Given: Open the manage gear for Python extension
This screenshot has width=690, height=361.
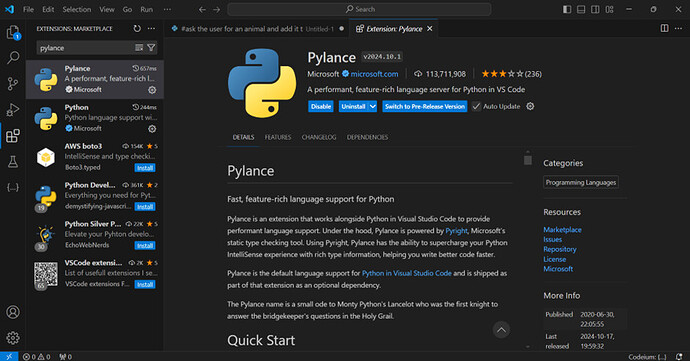Looking at the screenshot, I should coord(152,129).
